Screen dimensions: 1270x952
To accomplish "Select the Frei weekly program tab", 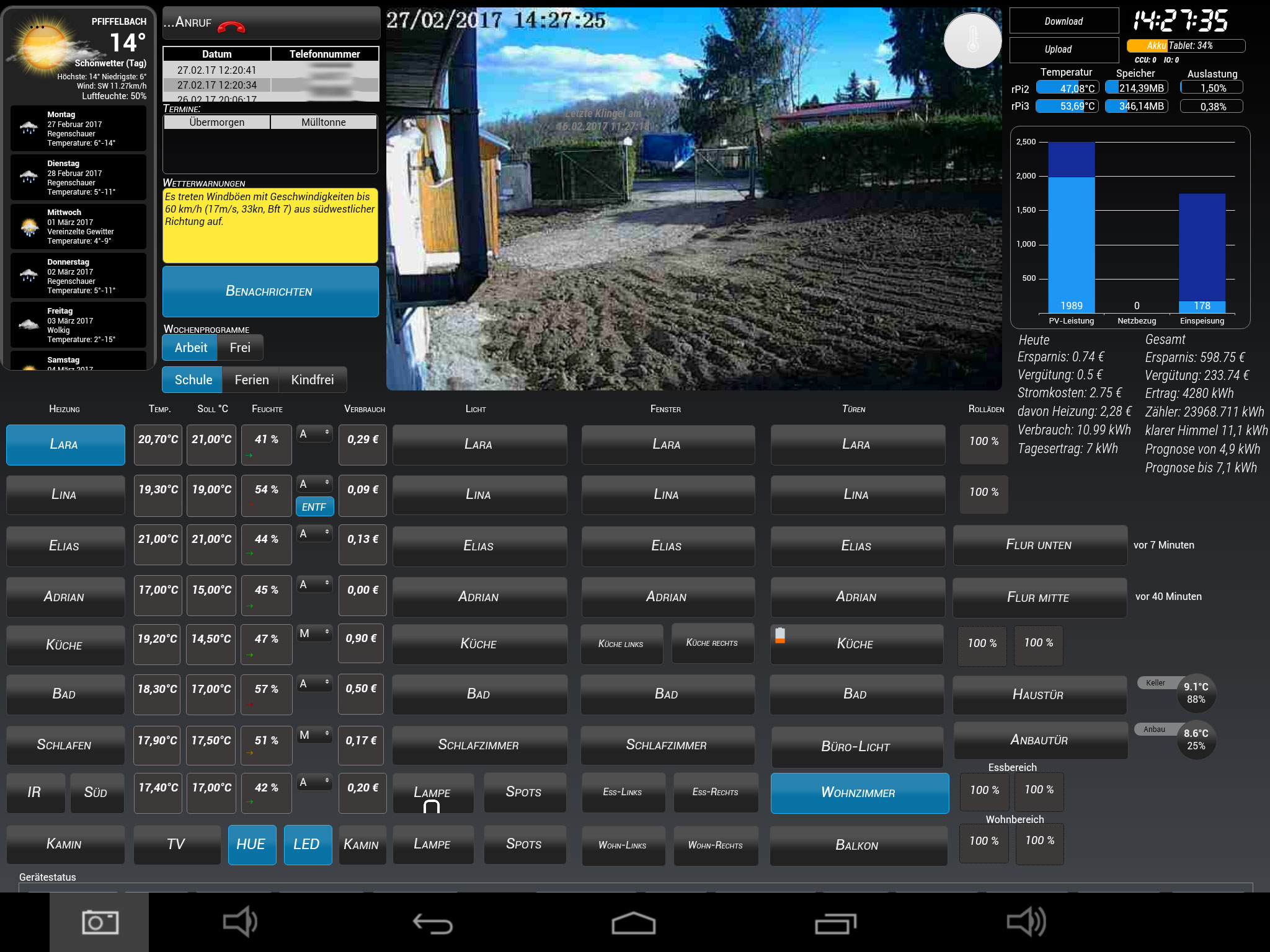I will click(240, 348).
